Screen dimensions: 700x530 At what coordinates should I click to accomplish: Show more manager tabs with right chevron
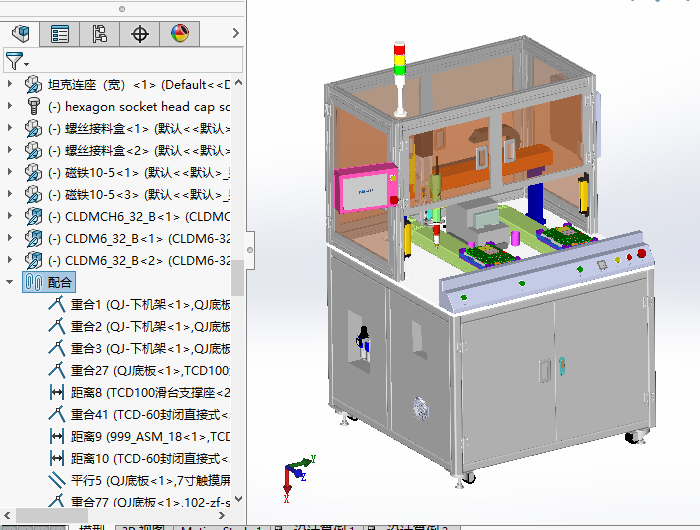click(236, 33)
